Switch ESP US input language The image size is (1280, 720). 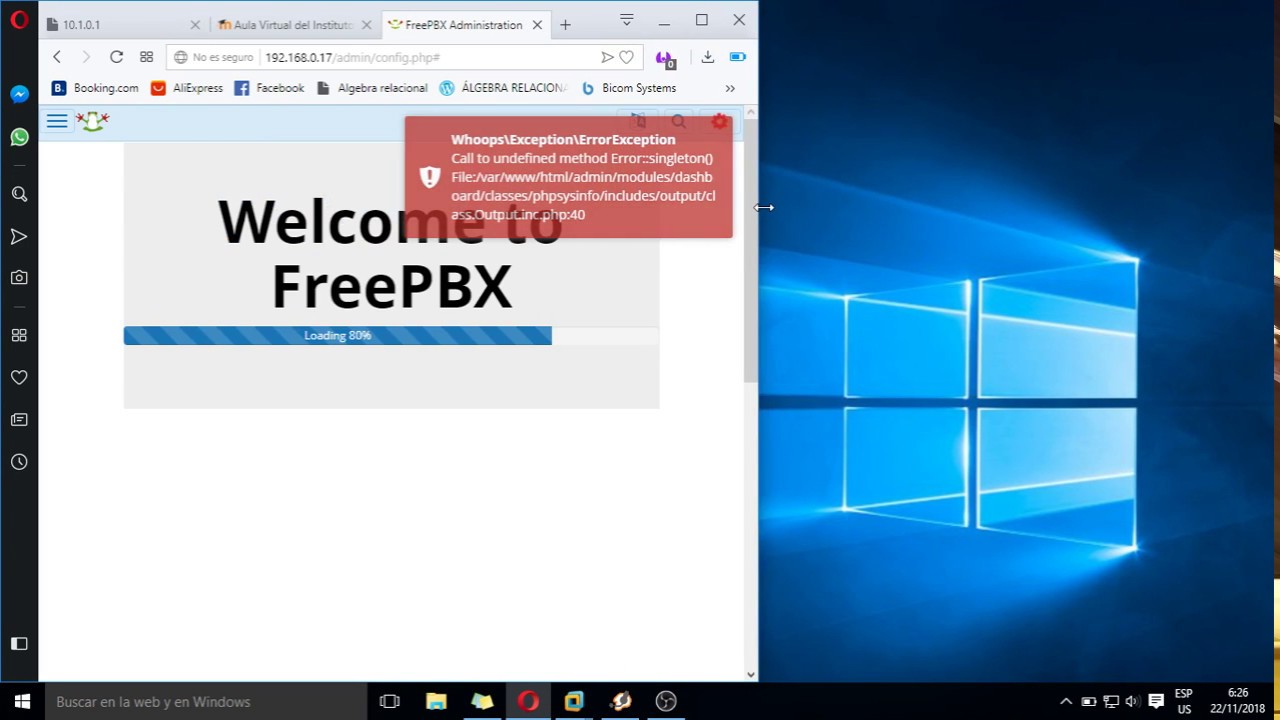coord(1184,701)
